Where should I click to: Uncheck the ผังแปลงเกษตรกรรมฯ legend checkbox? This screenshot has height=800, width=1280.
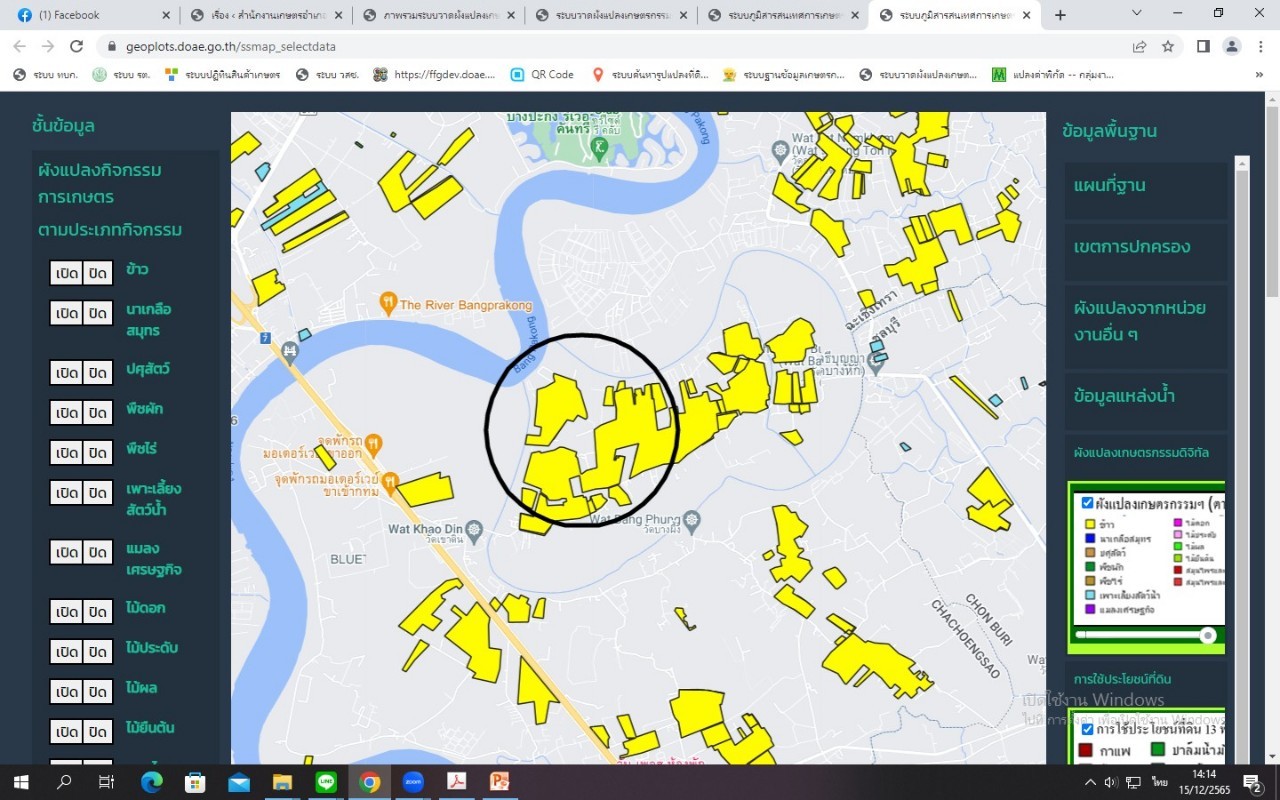(1087, 503)
